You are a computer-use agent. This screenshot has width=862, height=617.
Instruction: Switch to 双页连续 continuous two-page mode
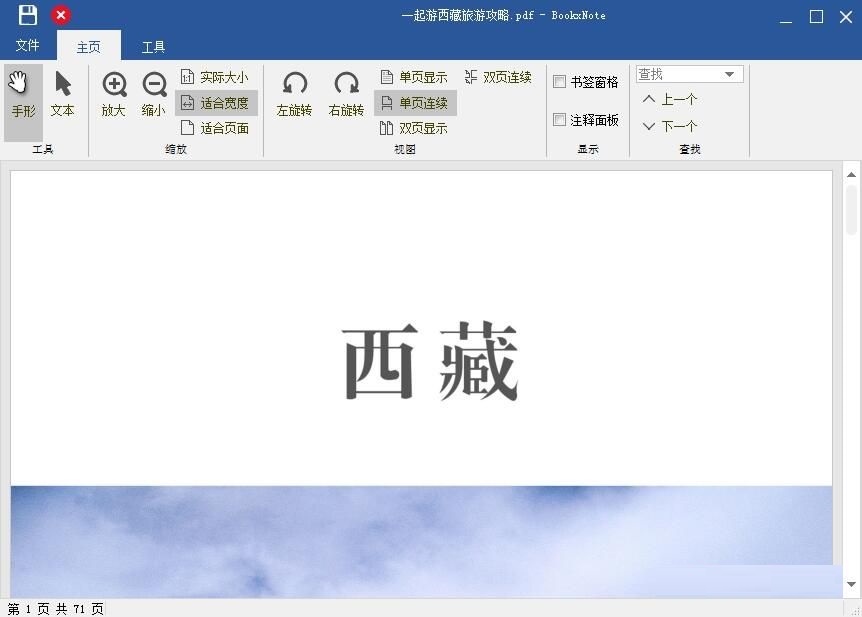pyautogui.click(x=497, y=76)
